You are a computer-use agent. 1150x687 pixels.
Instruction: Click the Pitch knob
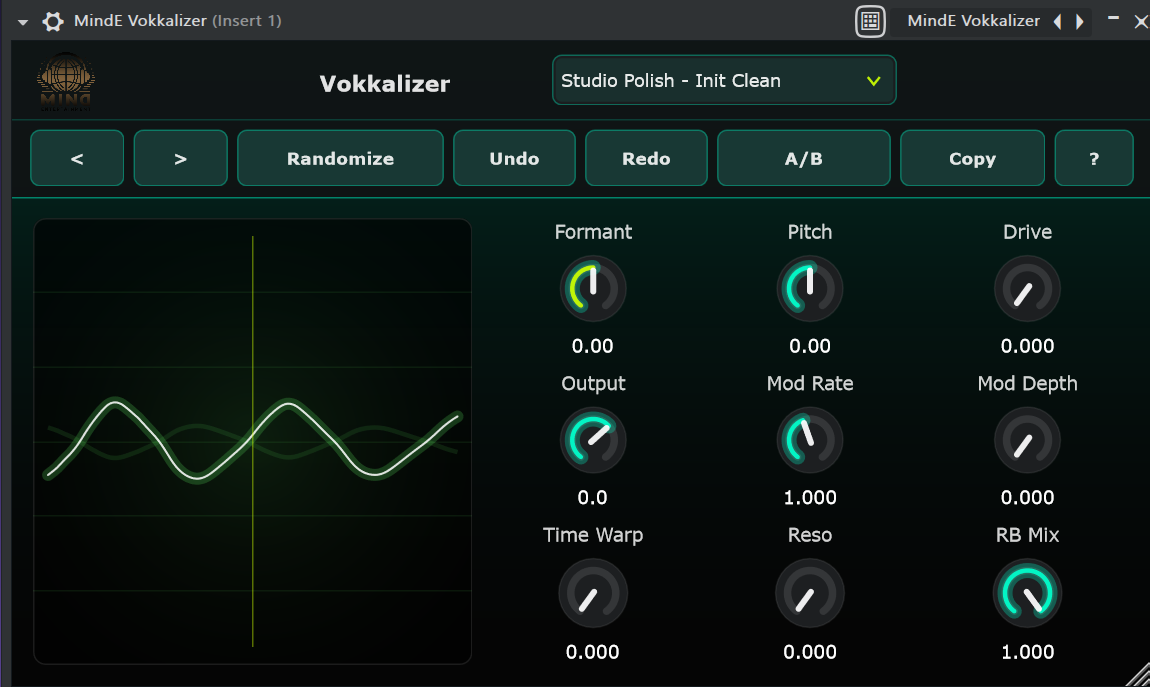[810, 288]
